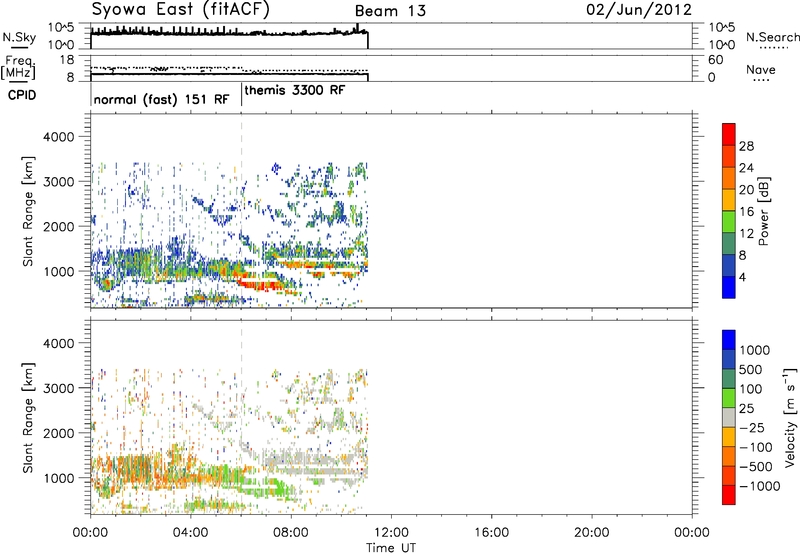The width and height of the screenshot is (800, 554).
Task: Click the "4000" tick of the power panel
Action: 58,137
